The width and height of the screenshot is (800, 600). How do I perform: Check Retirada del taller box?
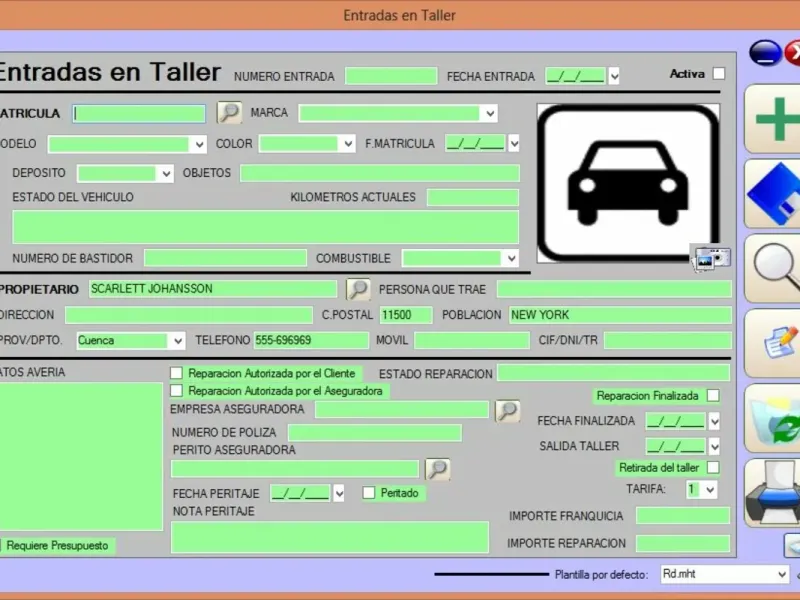tap(713, 467)
